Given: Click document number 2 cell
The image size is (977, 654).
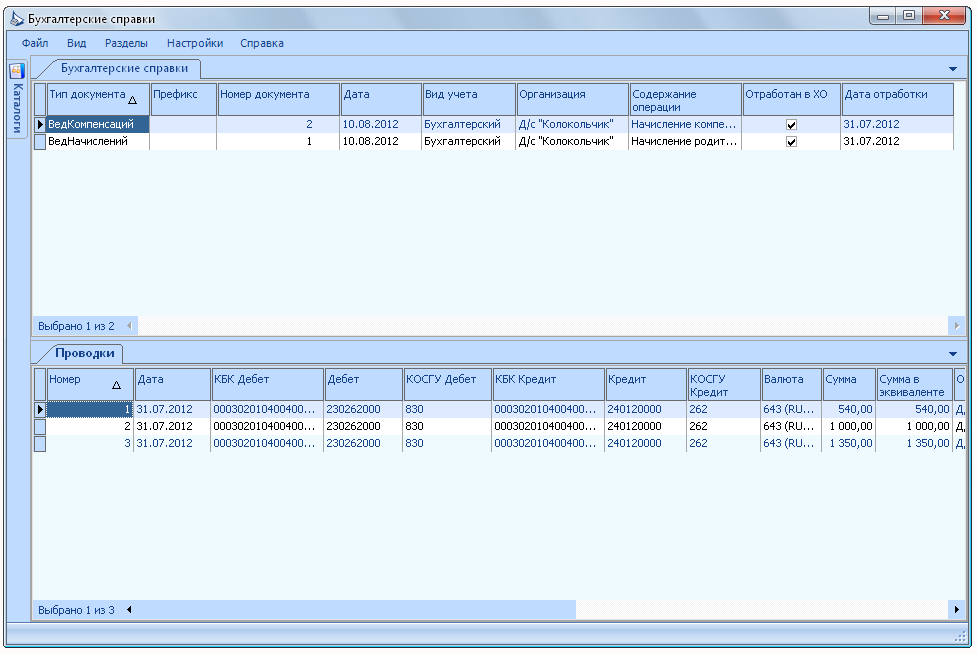Looking at the screenshot, I should [x=278, y=124].
